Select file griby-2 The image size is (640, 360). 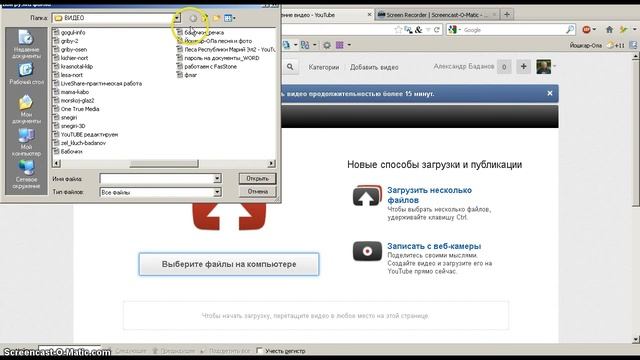coord(65,41)
